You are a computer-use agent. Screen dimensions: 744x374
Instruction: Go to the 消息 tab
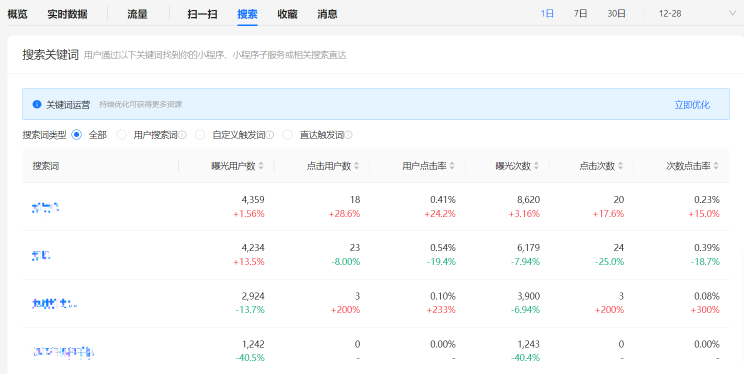coord(327,14)
